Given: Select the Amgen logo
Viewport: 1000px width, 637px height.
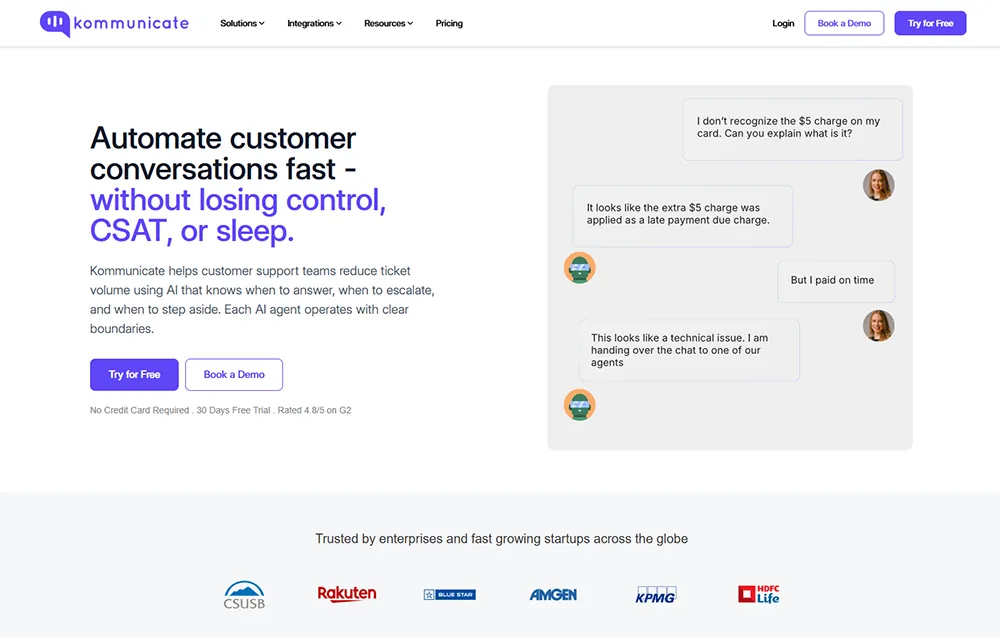Looking at the screenshot, I should (553, 594).
